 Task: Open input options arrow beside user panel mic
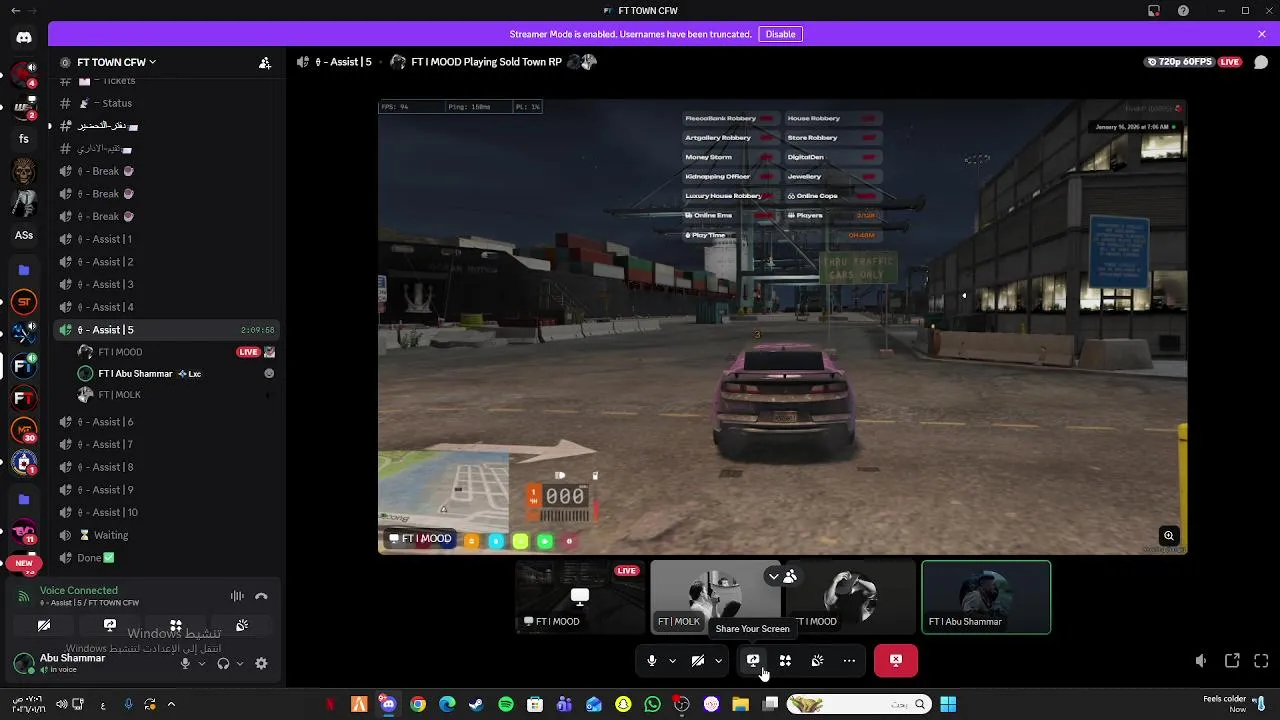tap(202, 663)
